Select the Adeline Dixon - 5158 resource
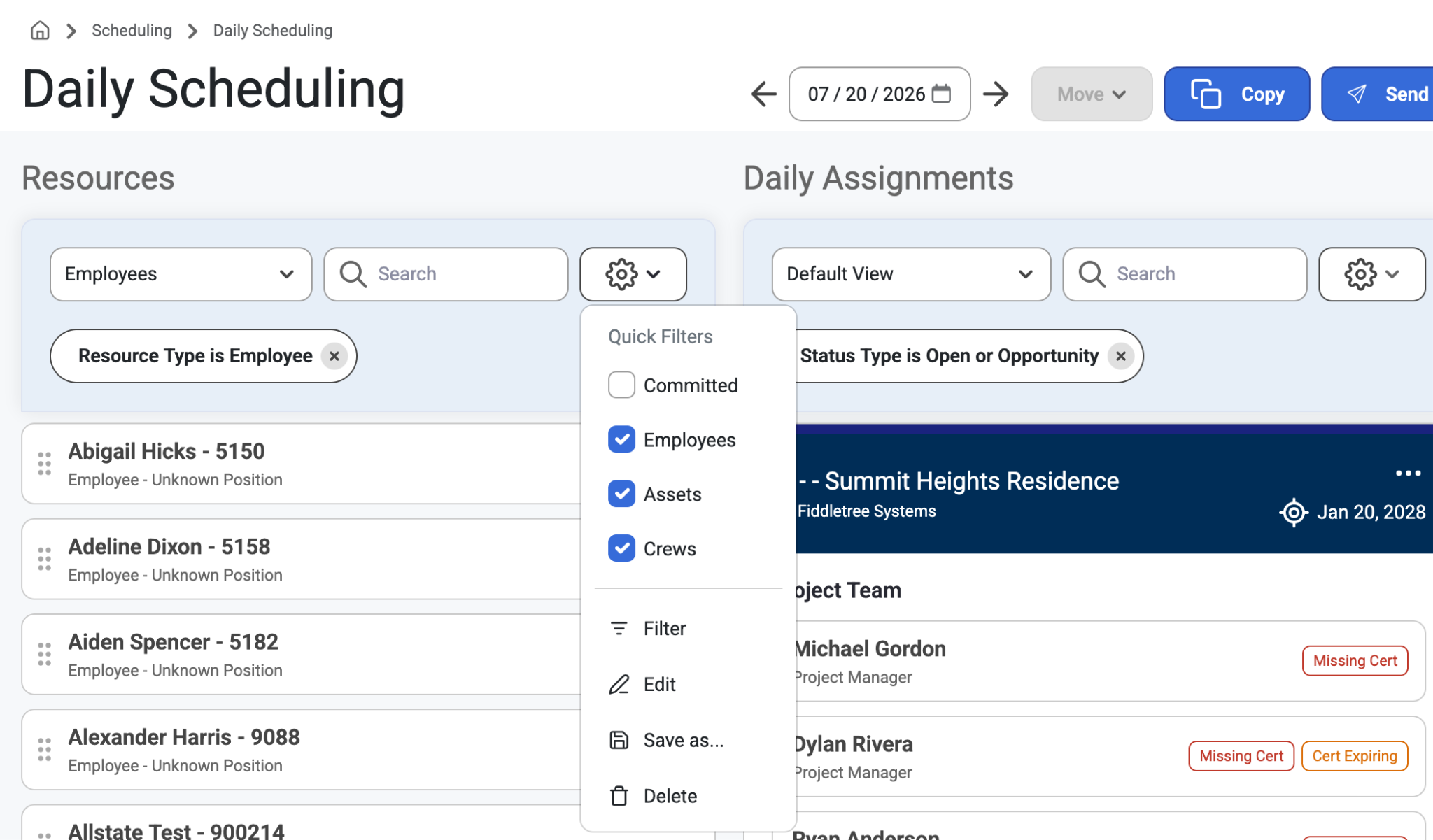 pos(302,559)
